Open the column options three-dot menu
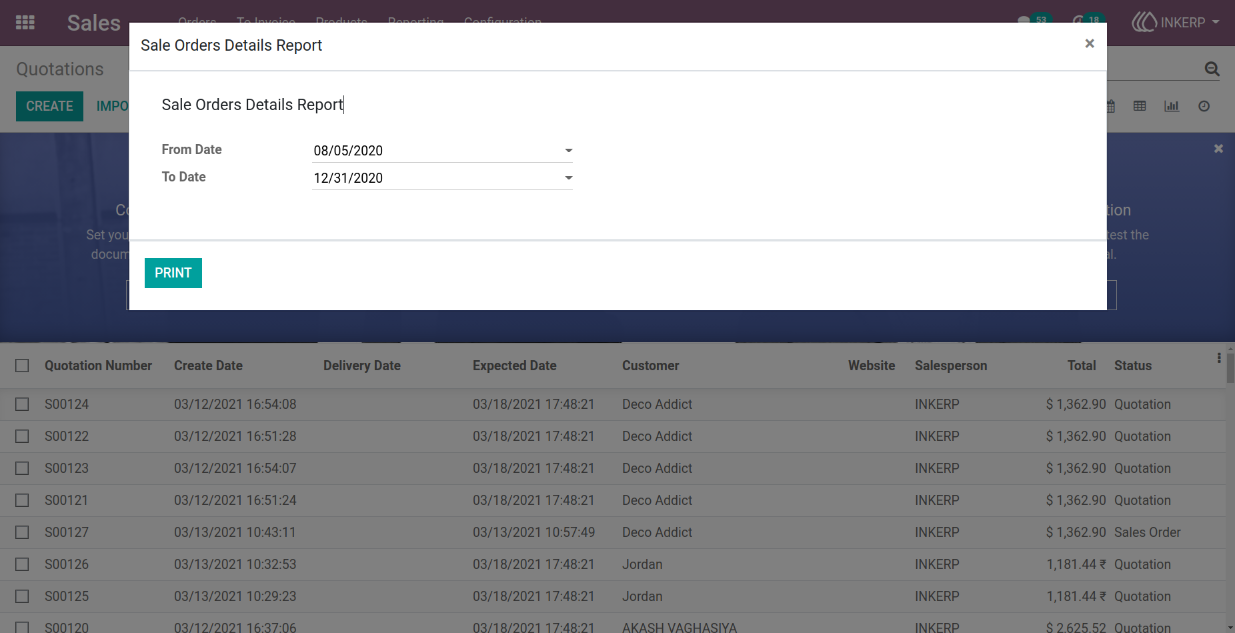 pyautogui.click(x=1219, y=358)
